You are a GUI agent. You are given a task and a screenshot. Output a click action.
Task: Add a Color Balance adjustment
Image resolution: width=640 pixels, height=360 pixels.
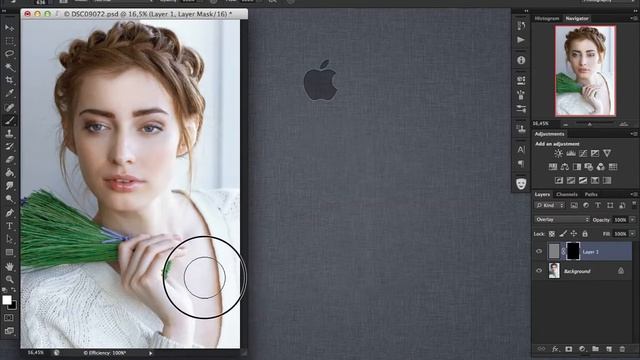tap(564, 167)
